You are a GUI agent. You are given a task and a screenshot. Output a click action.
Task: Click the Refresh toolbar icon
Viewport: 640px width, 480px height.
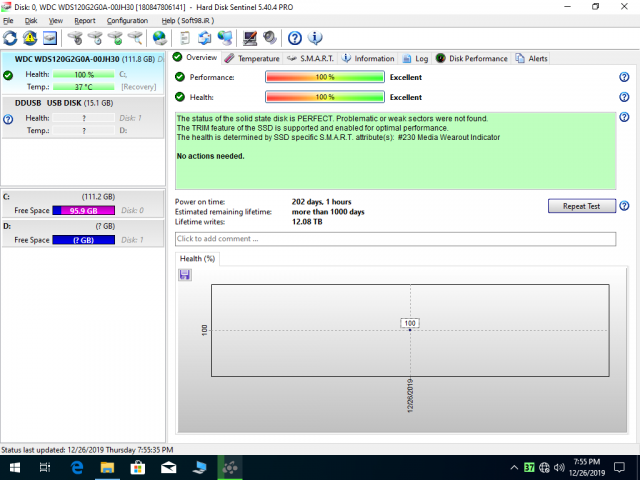[10, 38]
